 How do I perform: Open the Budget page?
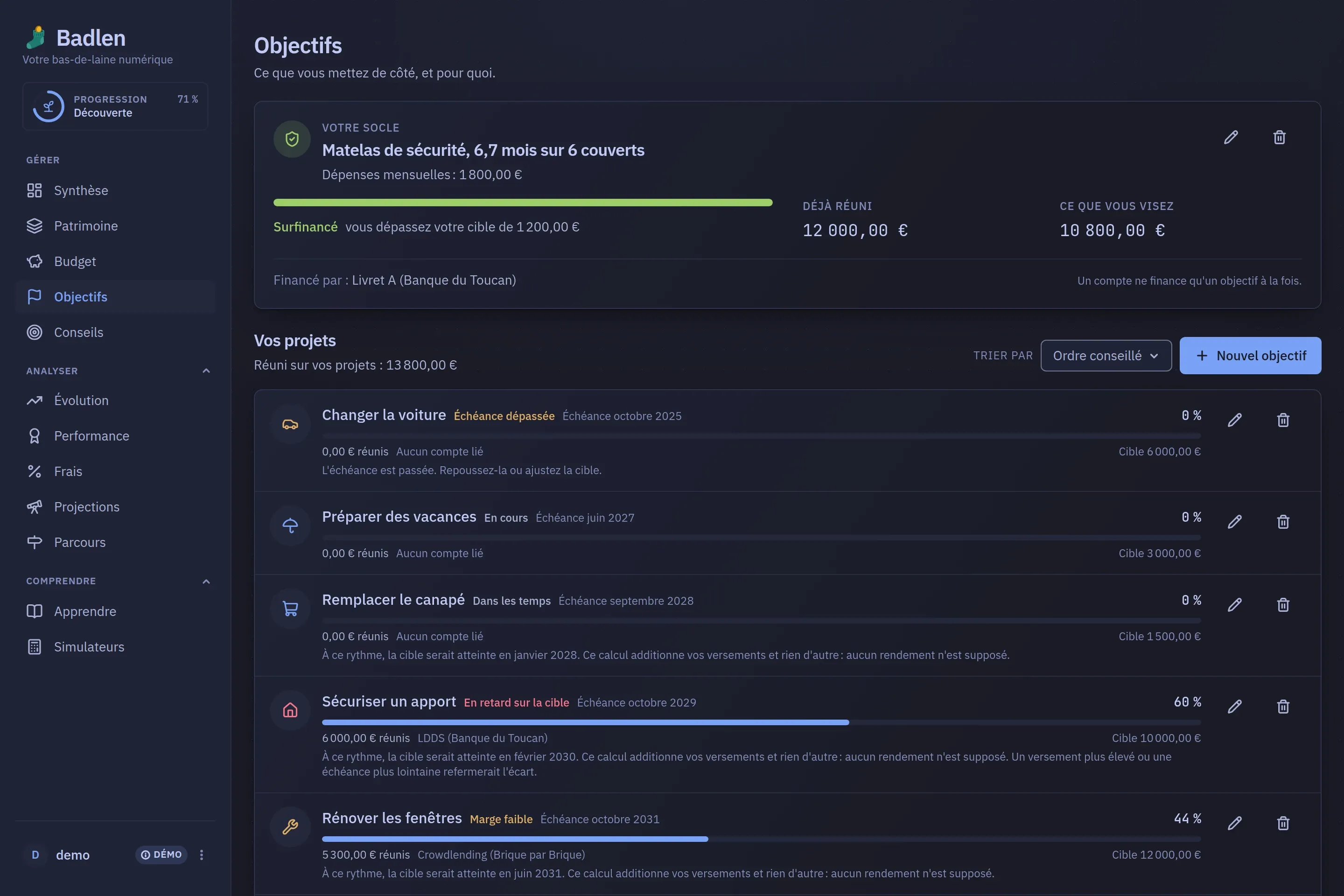pos(115,261)
